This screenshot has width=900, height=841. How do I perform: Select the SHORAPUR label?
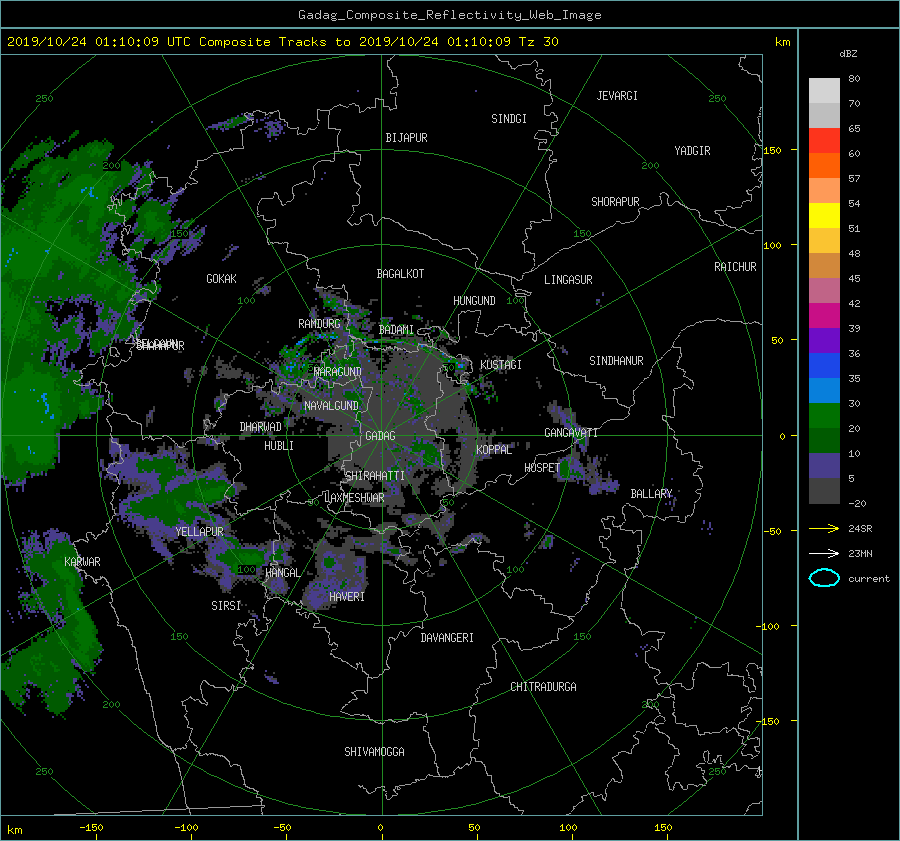(615, 202)
